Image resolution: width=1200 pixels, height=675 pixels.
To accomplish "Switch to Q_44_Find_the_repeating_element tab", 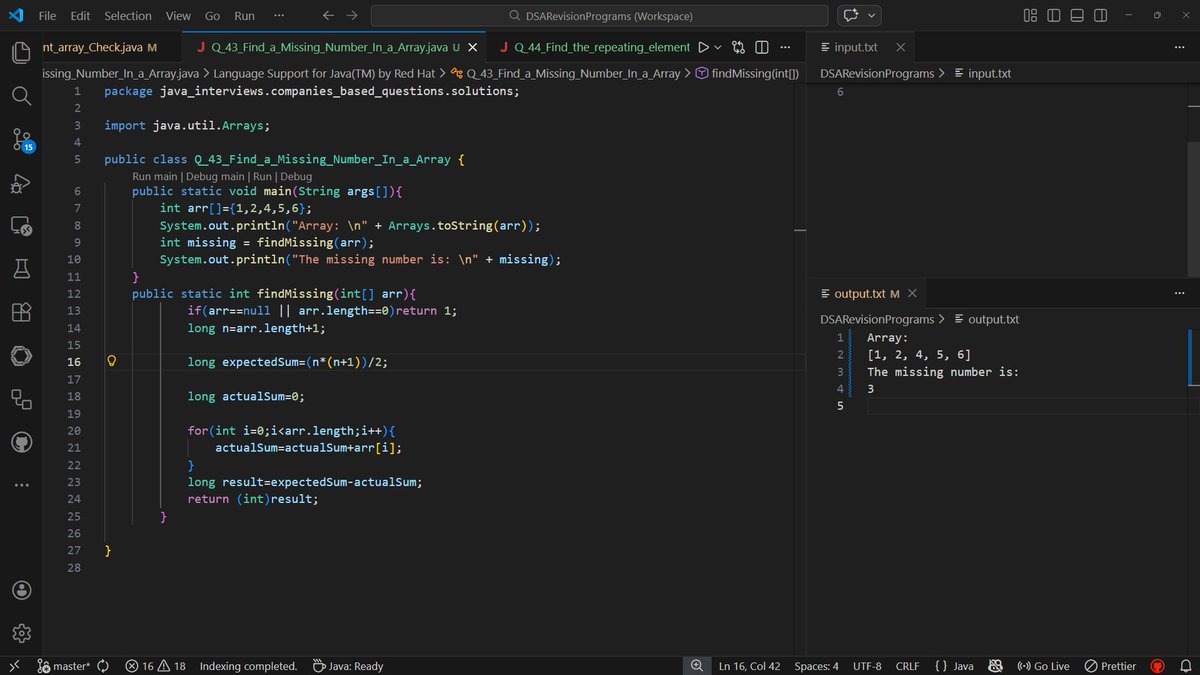I will (594, 47).
